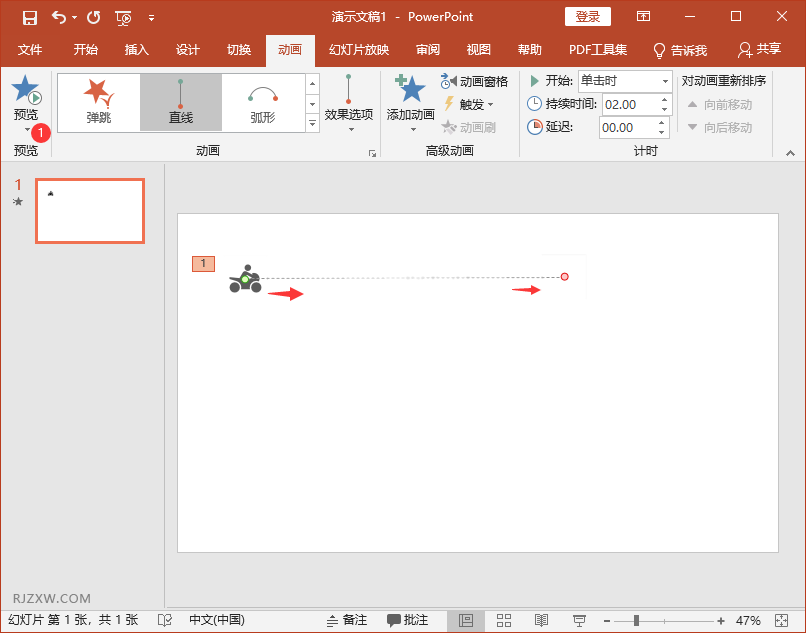Open the 帮助 tab
This screenshot has height=633, width=806.
point(529,50)
